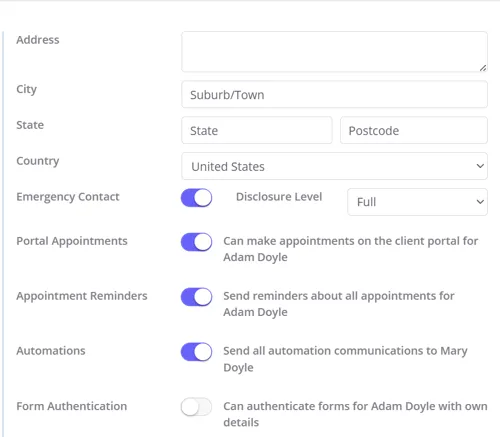Click inside the Address text area
Image resolution: width=500 pixels, height=437 pixels.
[334, 52]
